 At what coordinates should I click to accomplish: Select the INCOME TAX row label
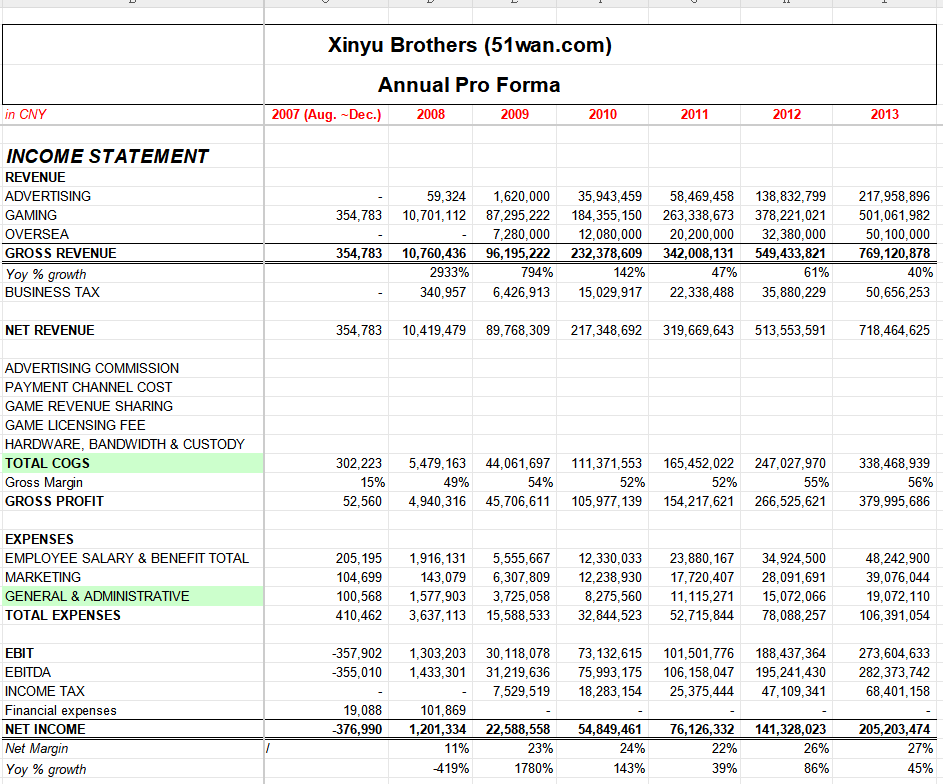(45, 691)
